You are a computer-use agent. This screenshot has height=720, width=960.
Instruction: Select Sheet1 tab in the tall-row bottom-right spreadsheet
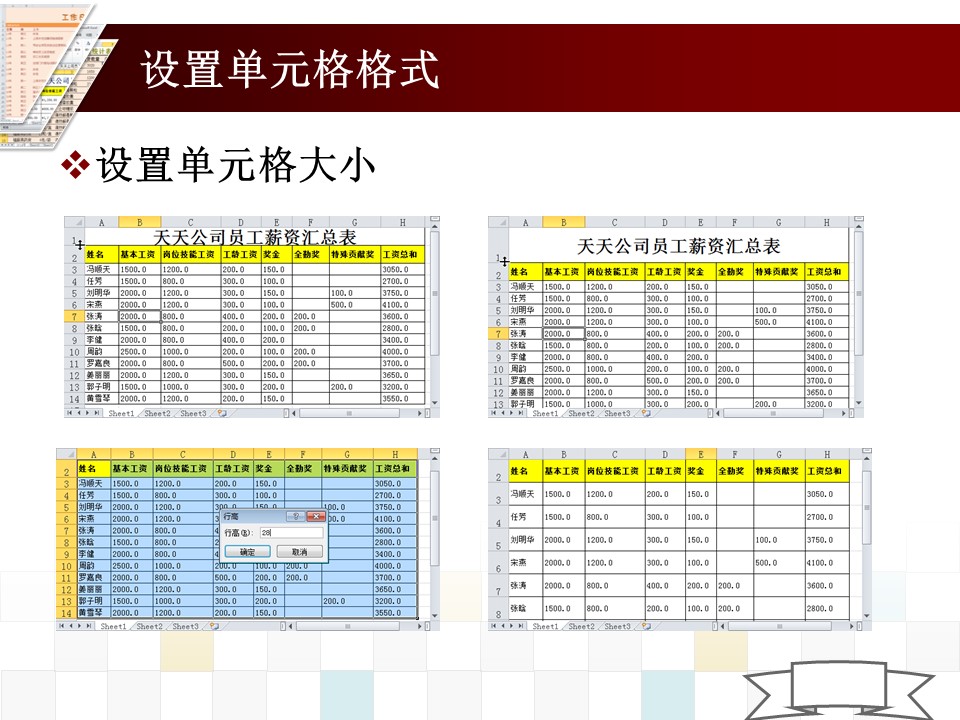coord(545,626)
